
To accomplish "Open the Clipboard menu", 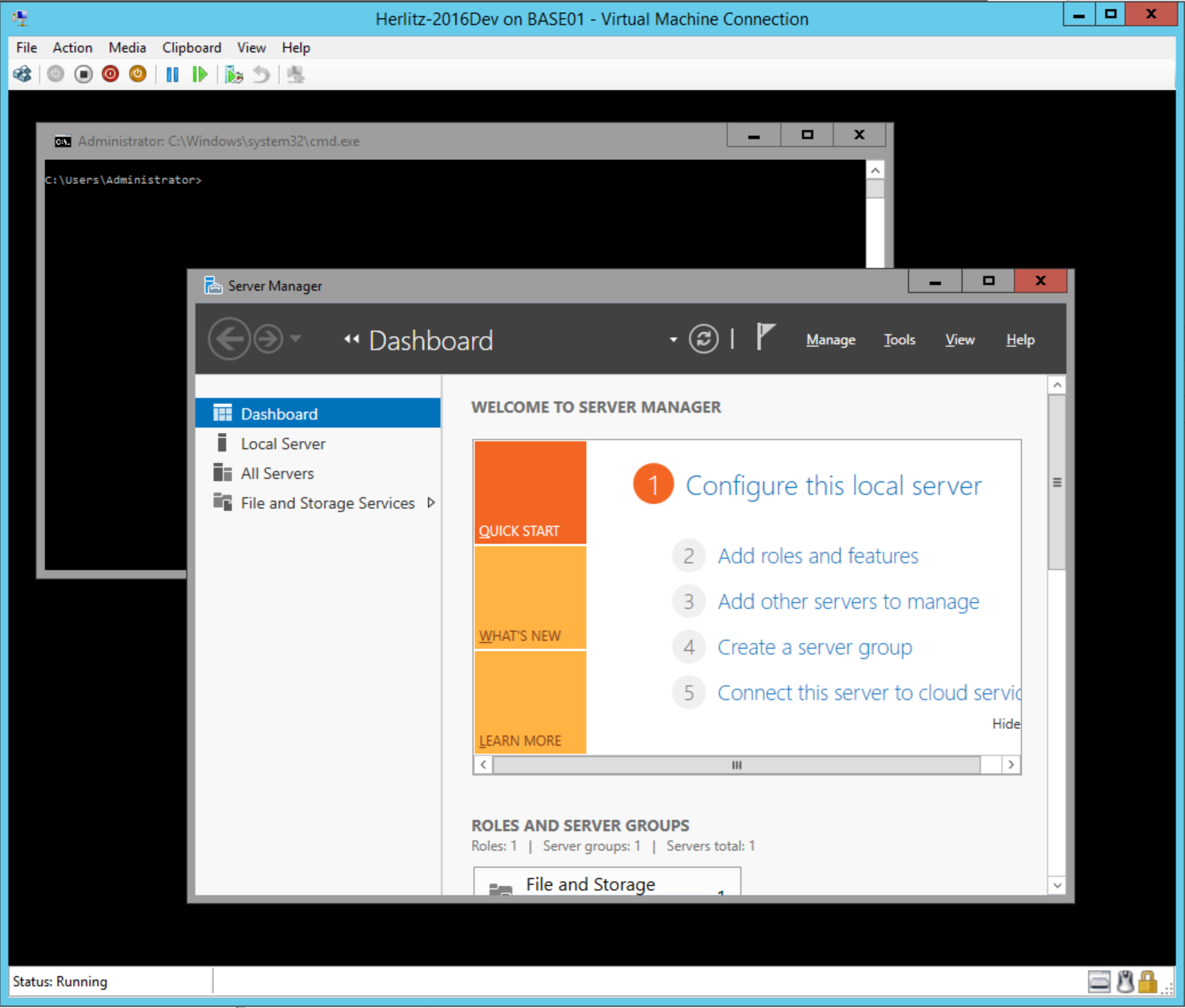I will (192, 48).
